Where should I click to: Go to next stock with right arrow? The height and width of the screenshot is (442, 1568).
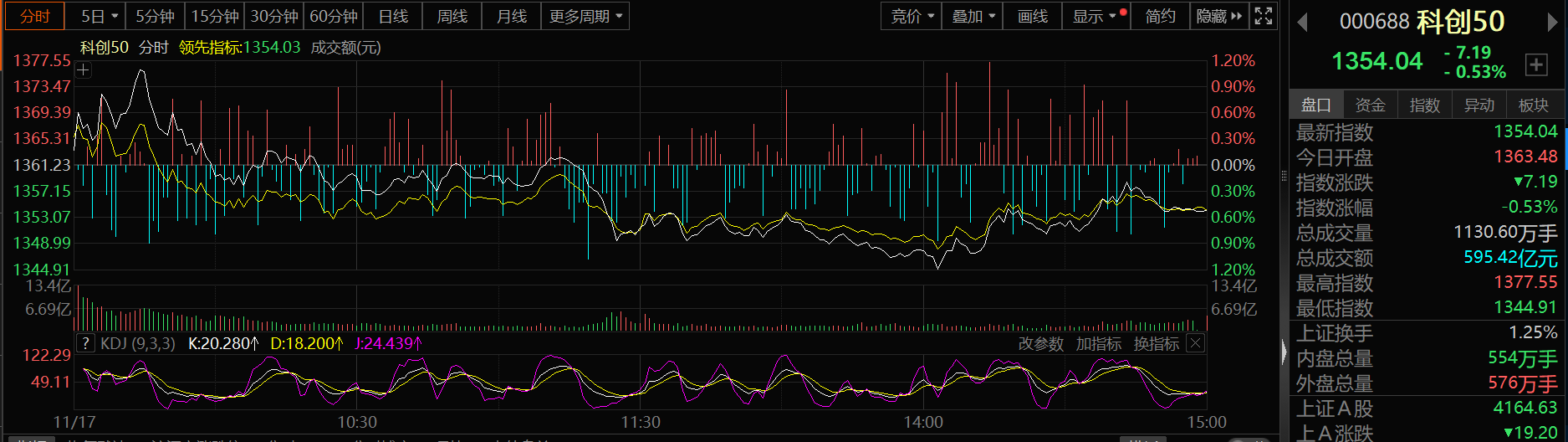point(1553,23)
